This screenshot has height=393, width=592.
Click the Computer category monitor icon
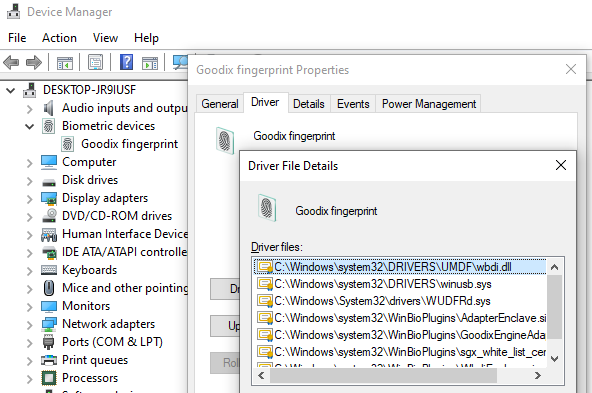49,162
